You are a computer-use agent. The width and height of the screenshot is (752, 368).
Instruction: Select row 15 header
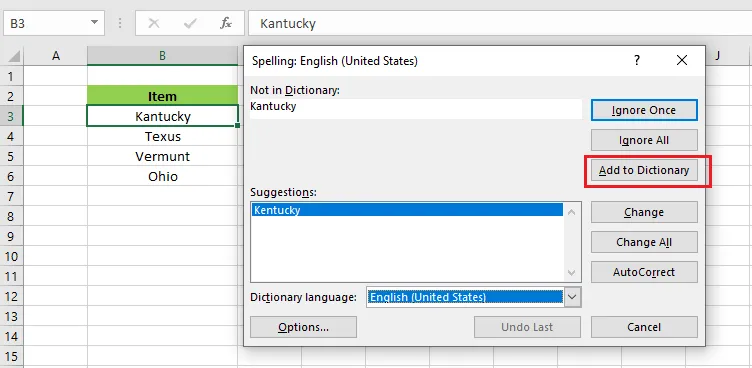click(x=12, y=357)
